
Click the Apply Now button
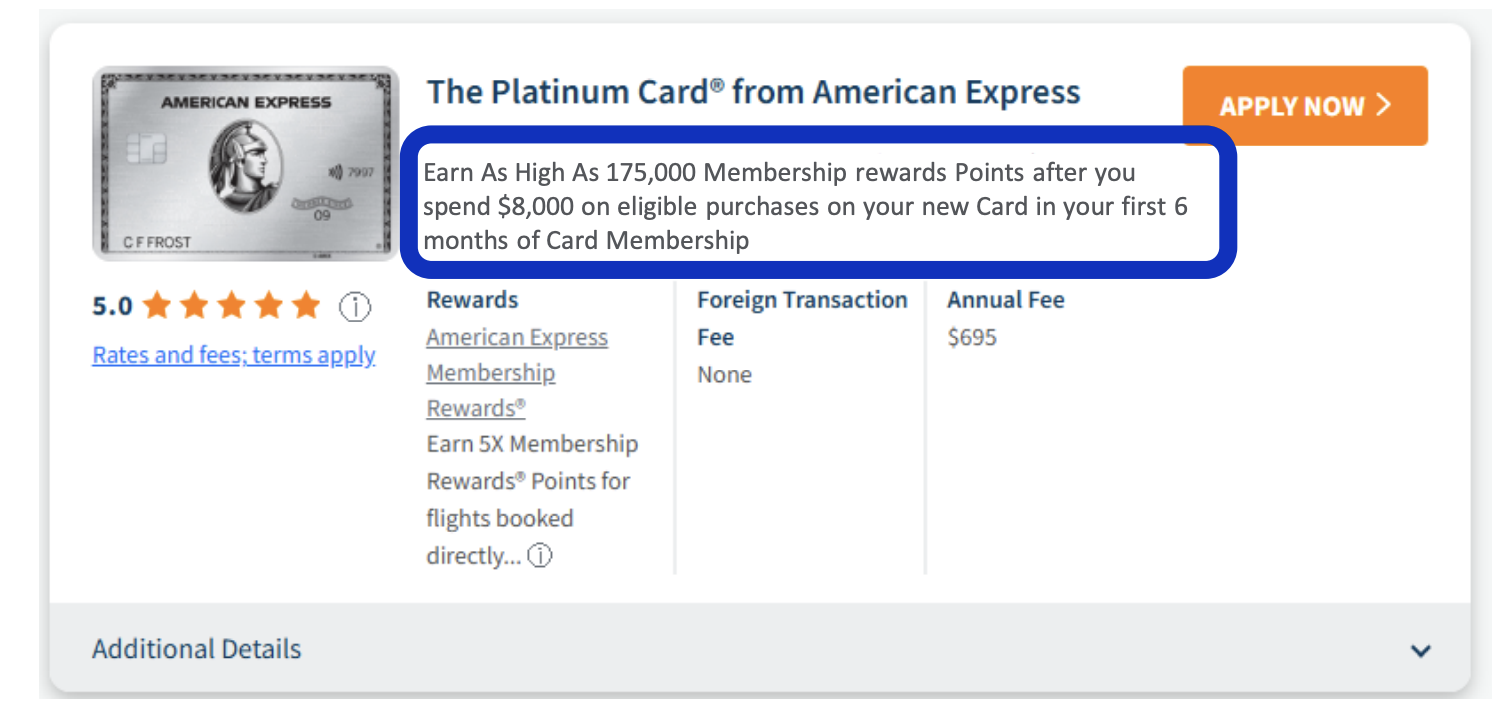(1305, 105)
